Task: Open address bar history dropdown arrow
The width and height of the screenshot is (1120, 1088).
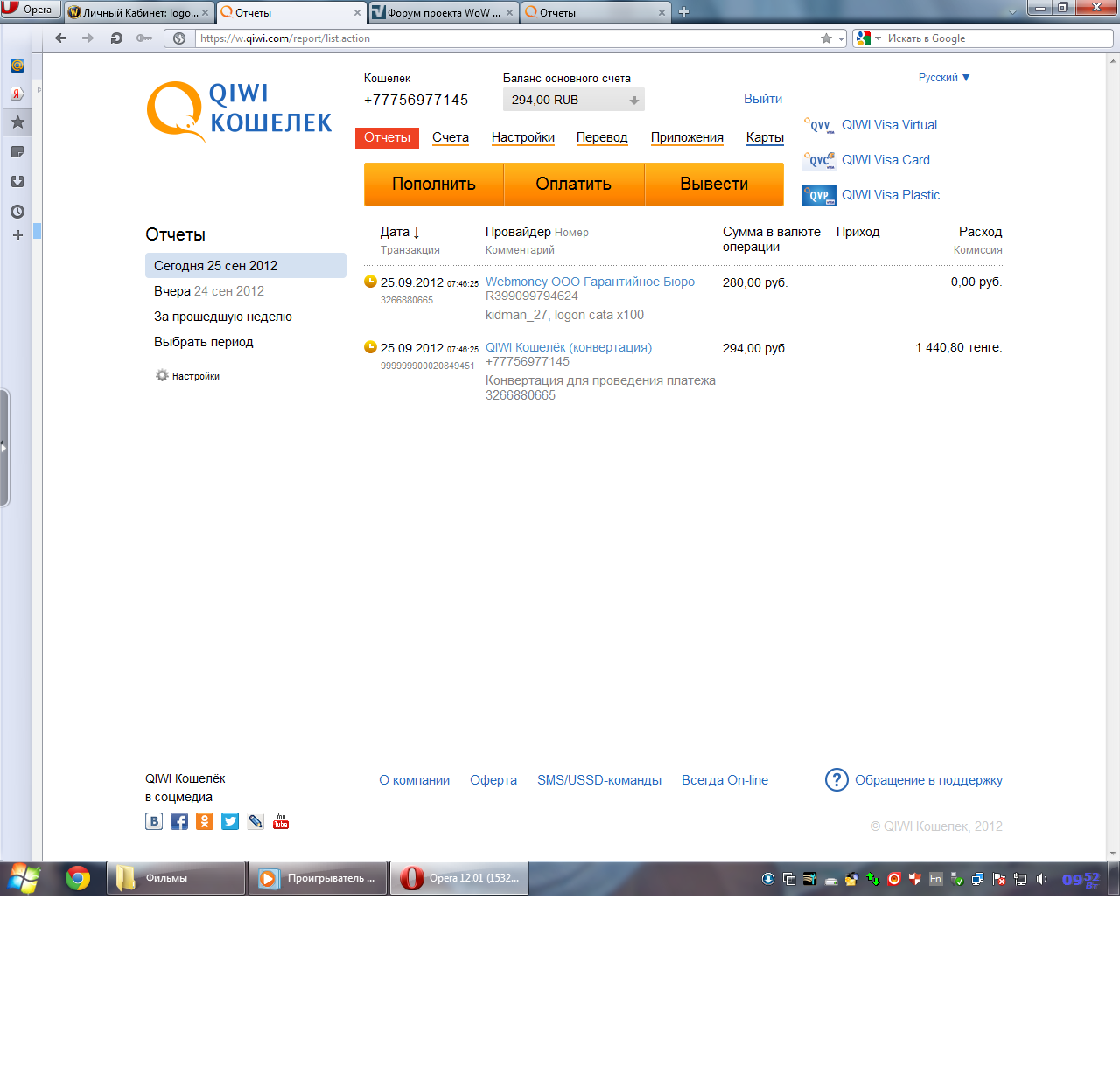Action: [842, 38]
